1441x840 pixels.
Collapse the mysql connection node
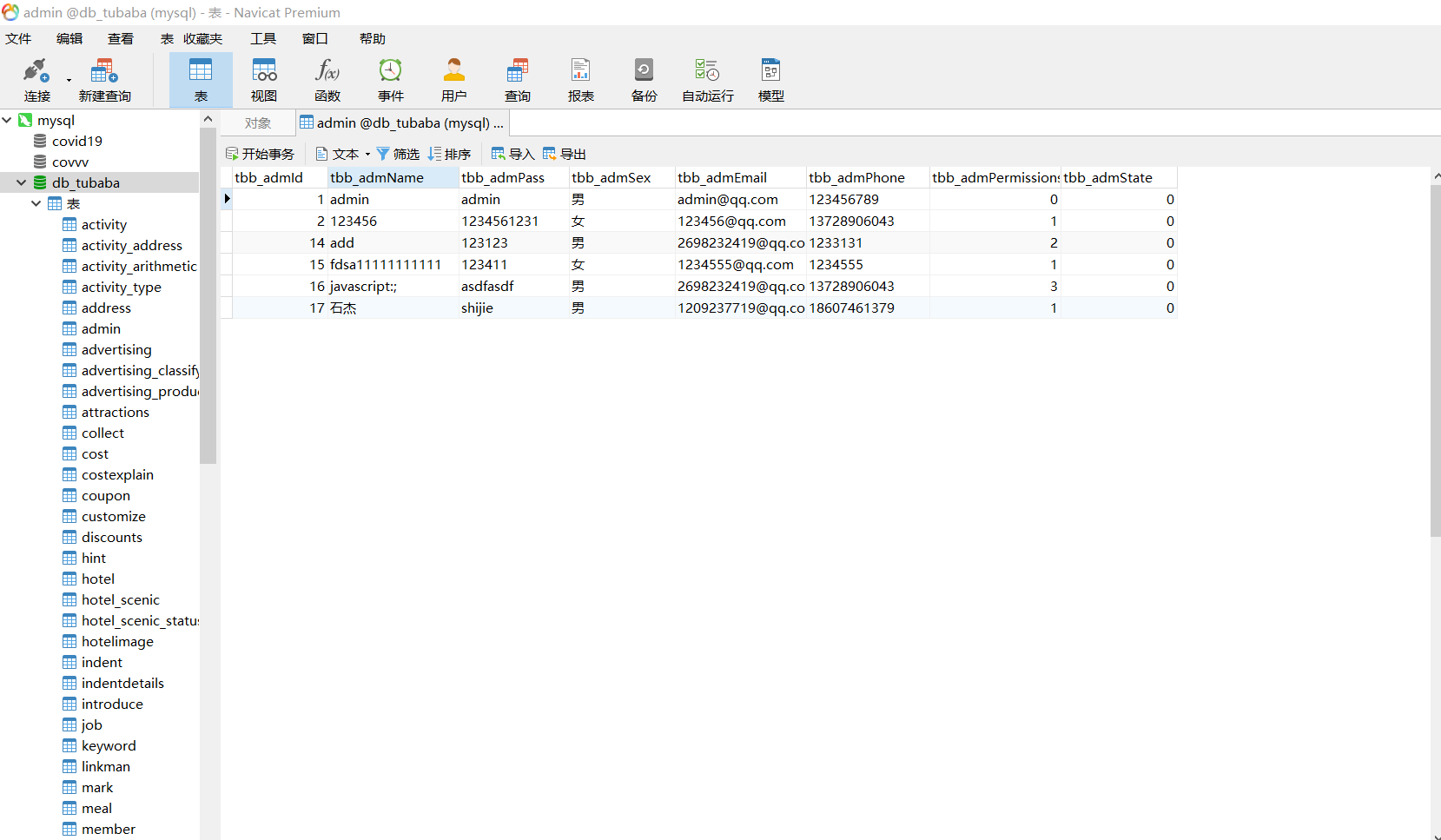click(x=7, y=120)
